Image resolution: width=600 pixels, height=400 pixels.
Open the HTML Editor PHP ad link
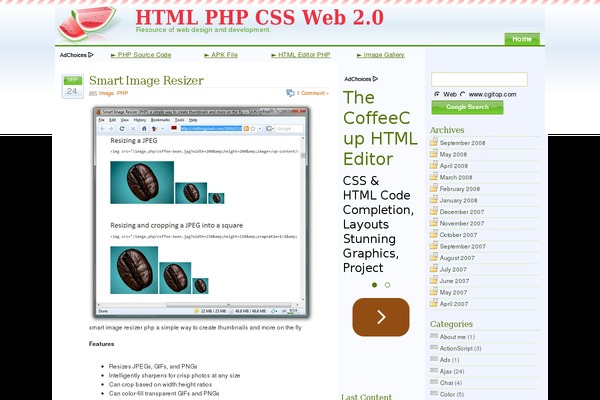coord(301,55)
